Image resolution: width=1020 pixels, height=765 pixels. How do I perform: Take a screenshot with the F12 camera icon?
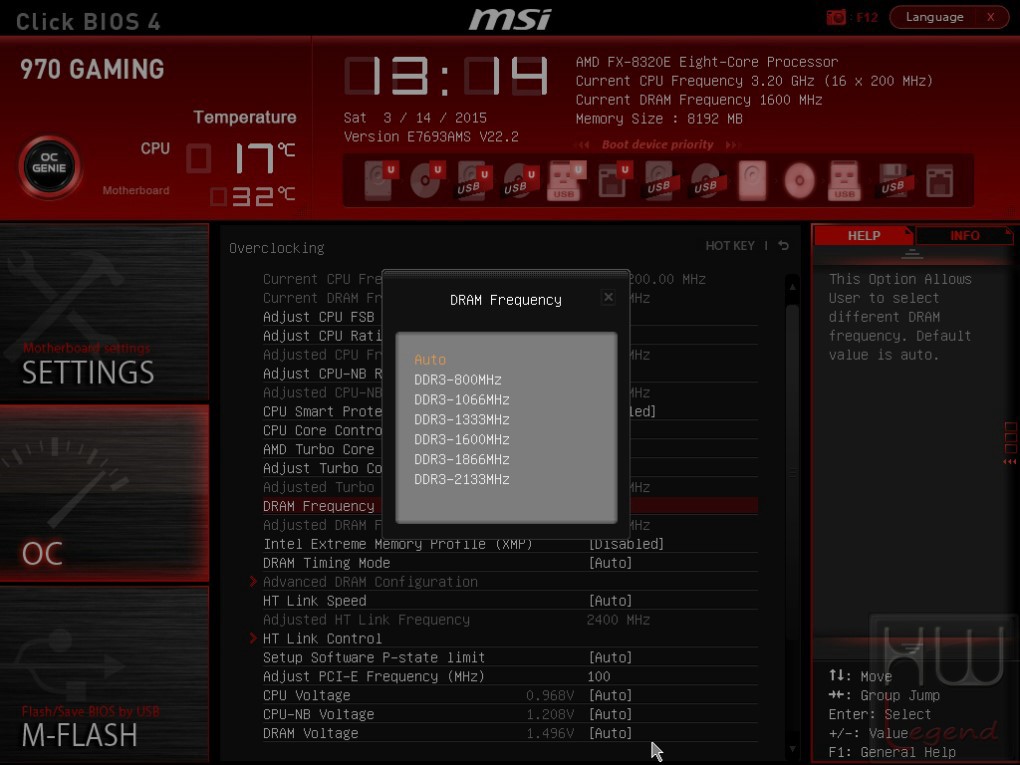click(x=836, y=17)
